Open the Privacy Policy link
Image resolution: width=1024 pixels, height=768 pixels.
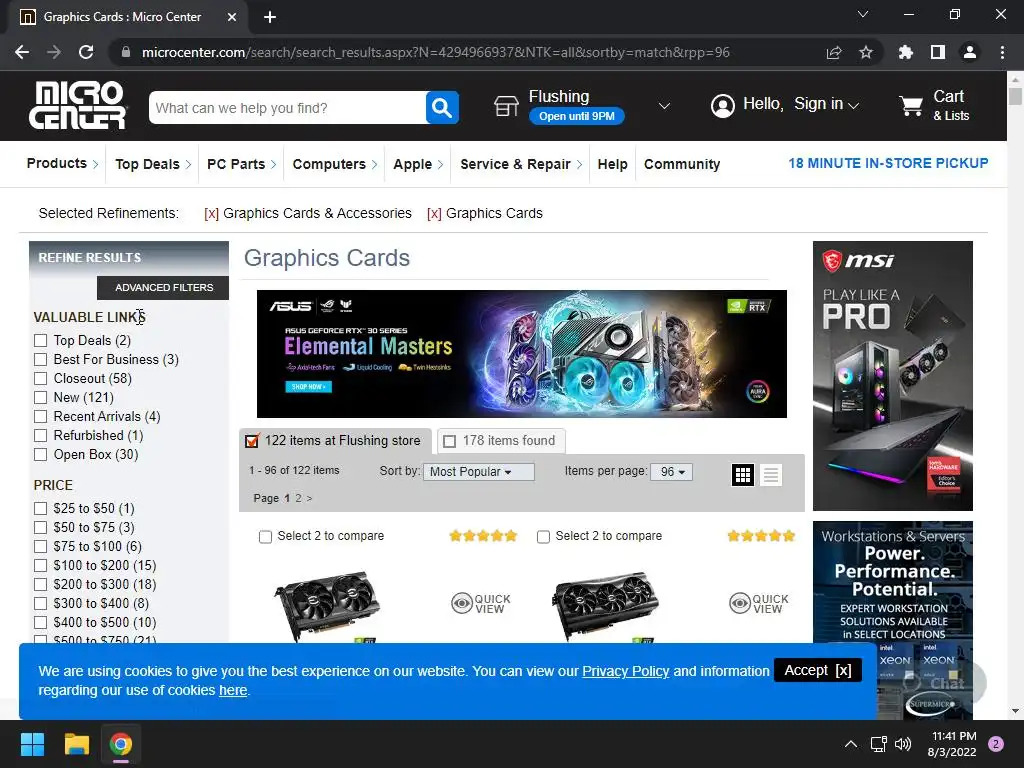click(626, 671)
